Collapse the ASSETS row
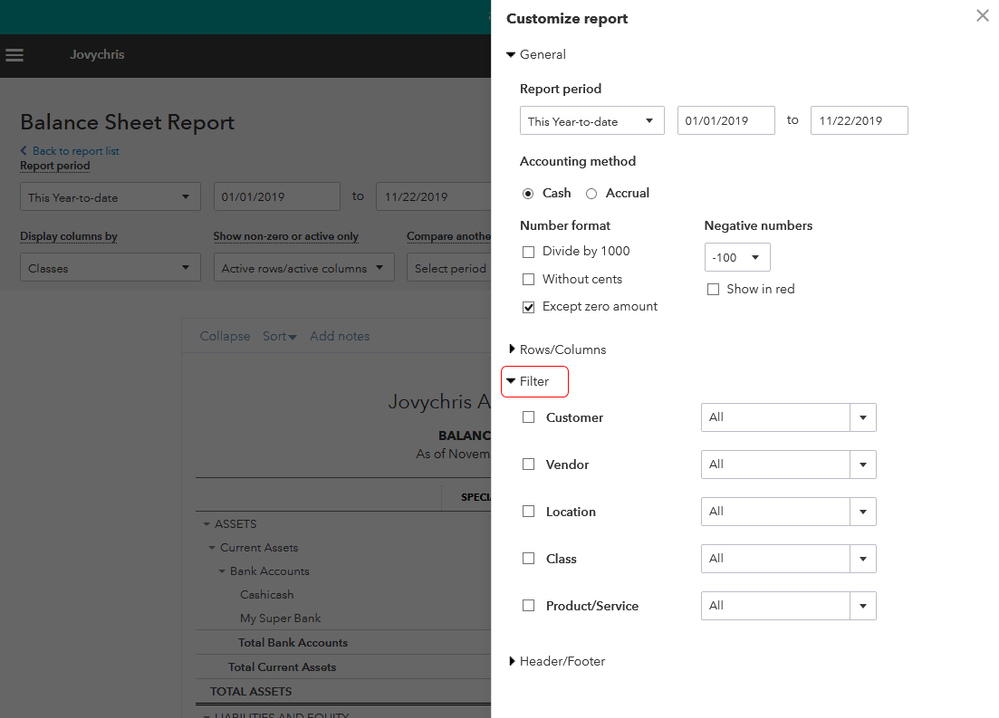 coord(206,524)
